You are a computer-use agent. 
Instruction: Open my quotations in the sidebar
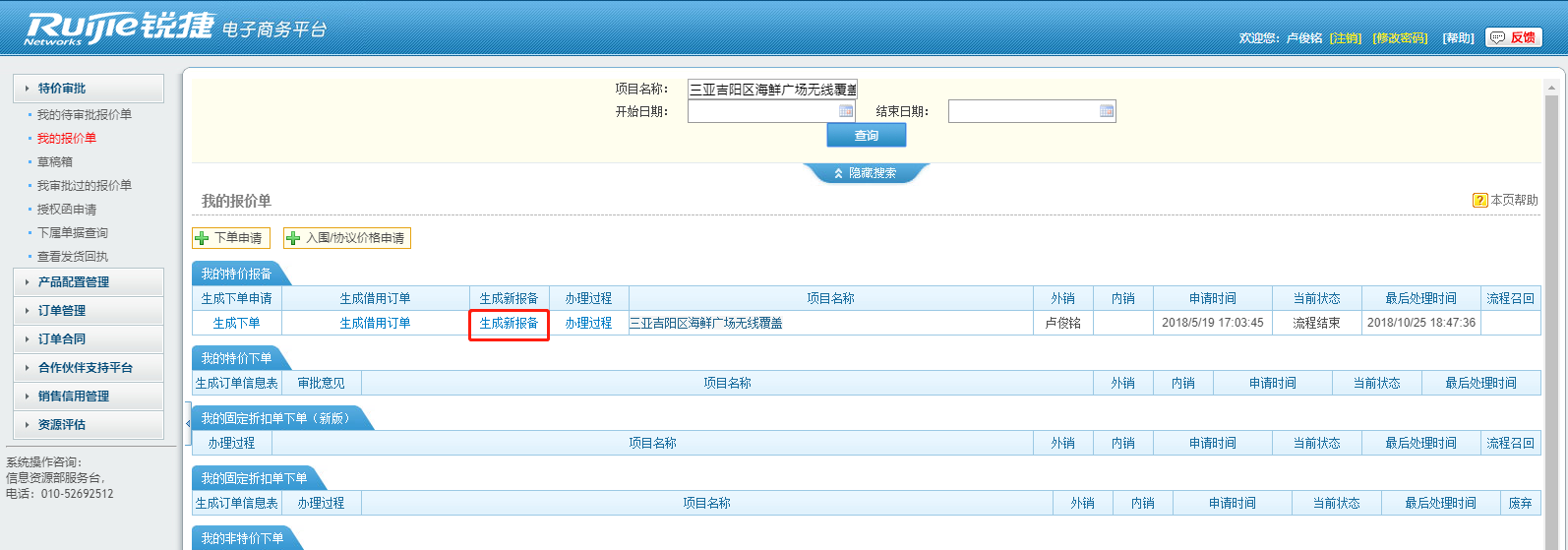(x=67, y=139)
